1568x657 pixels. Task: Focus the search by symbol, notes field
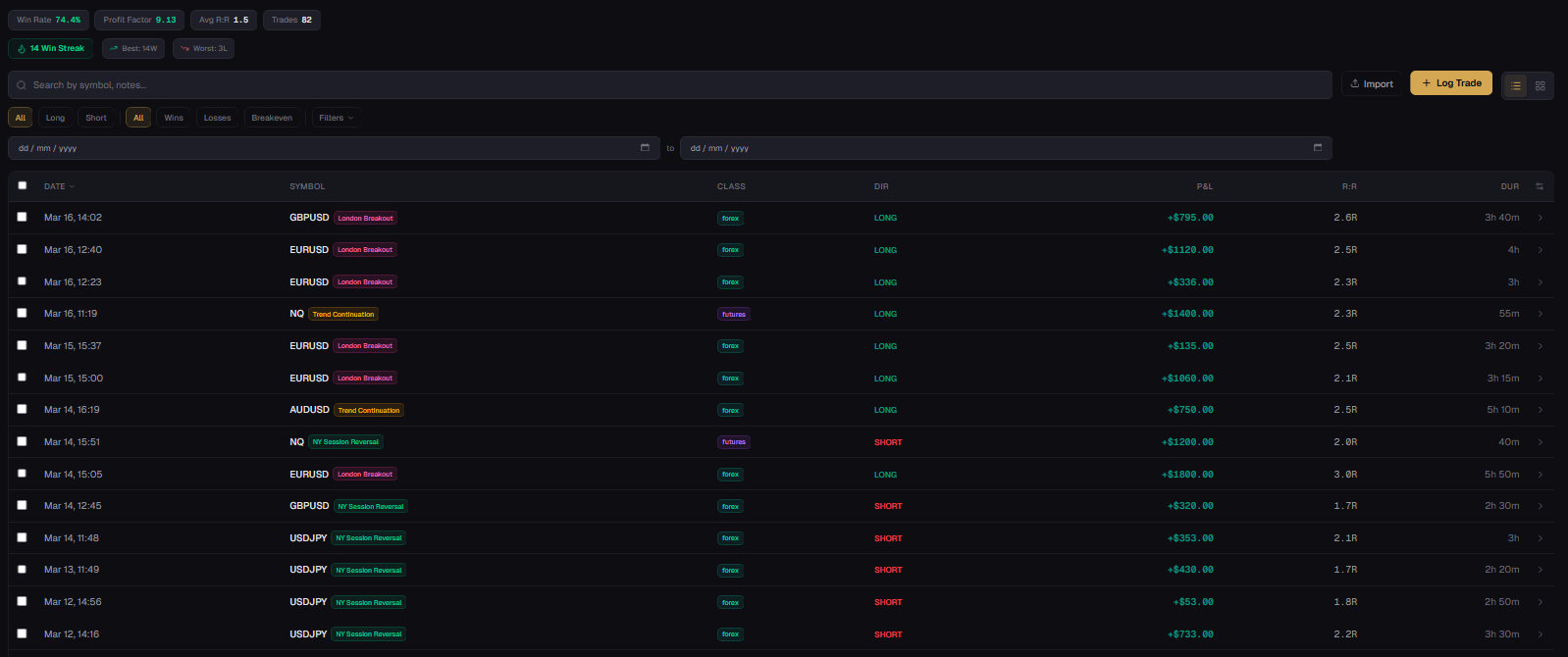click(667, 85)
